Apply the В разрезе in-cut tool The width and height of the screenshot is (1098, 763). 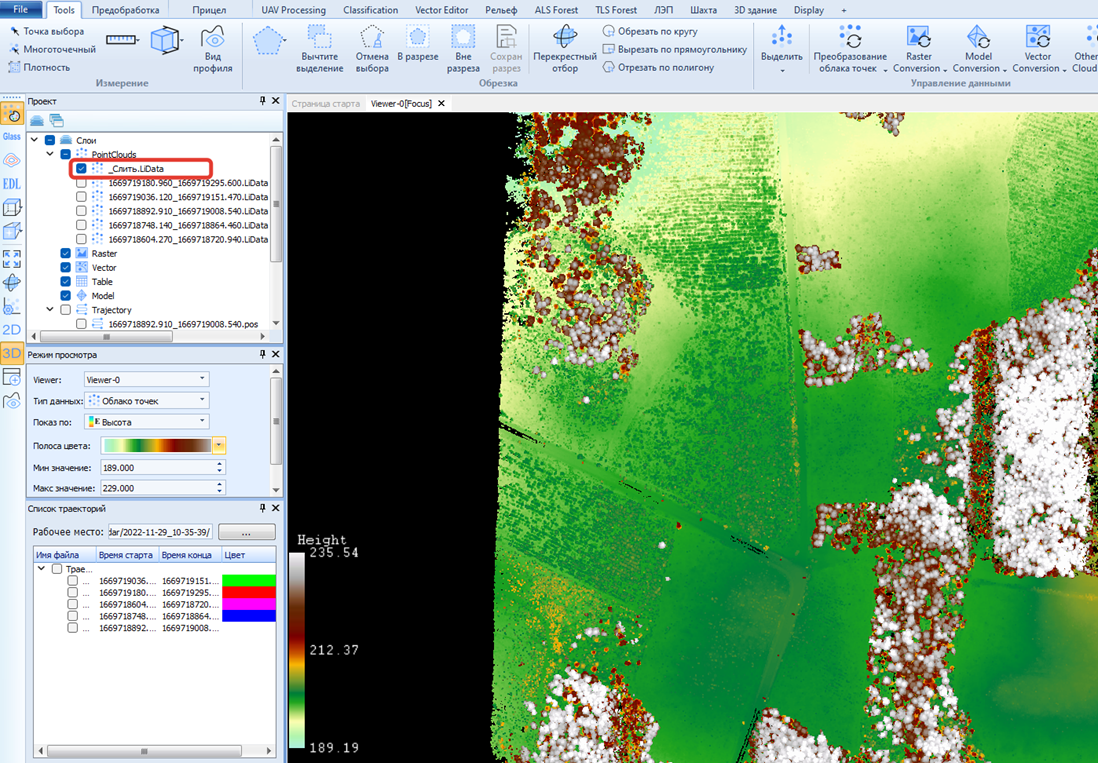click(417, 43)
